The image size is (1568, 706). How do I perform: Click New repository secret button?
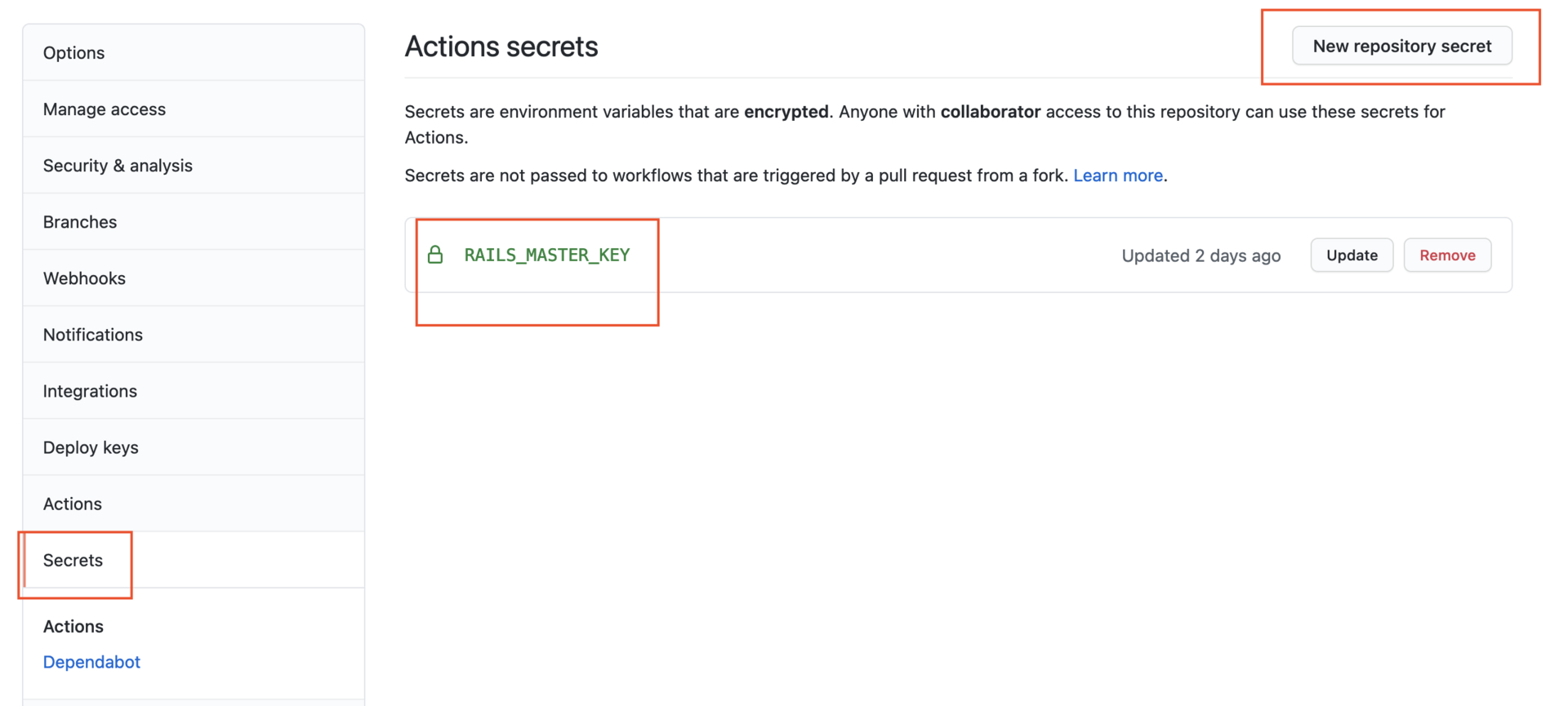tap(1402, 46)
